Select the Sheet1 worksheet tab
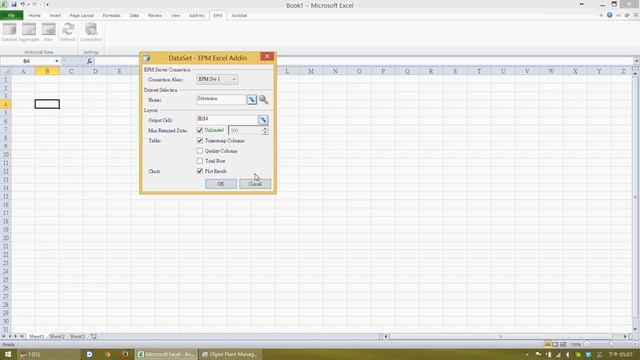This screenshot has width=640, height=360. click(x=36, y=336)
